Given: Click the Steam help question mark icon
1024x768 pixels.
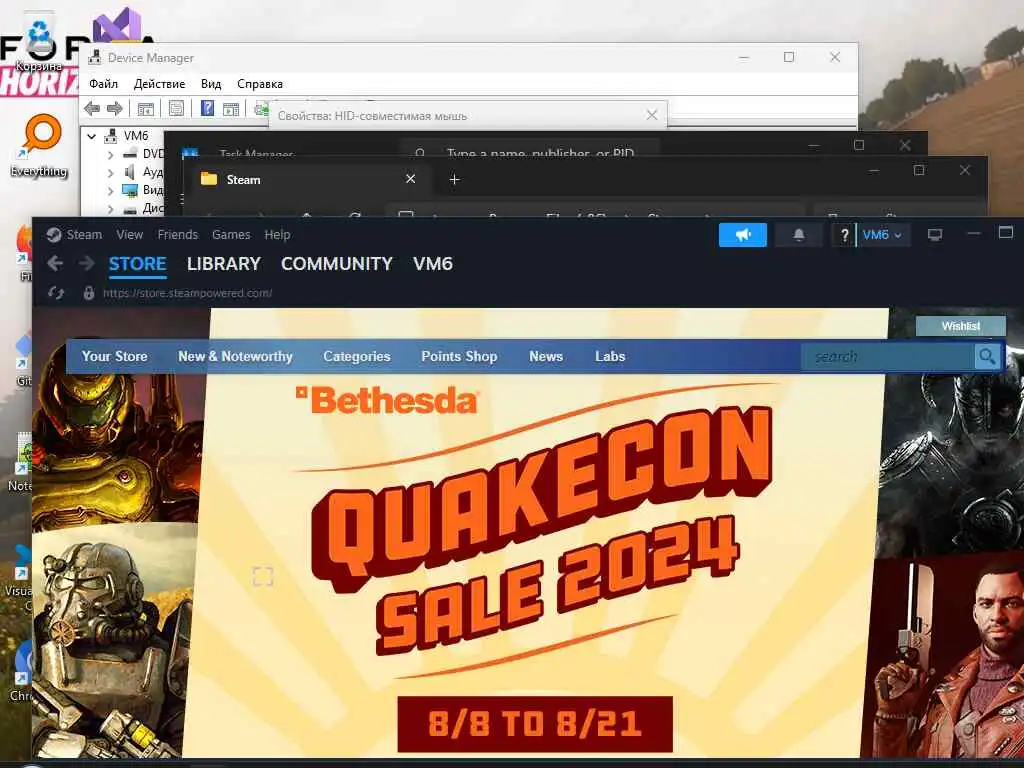Looking at the screenshot, I should pos(844,235).
